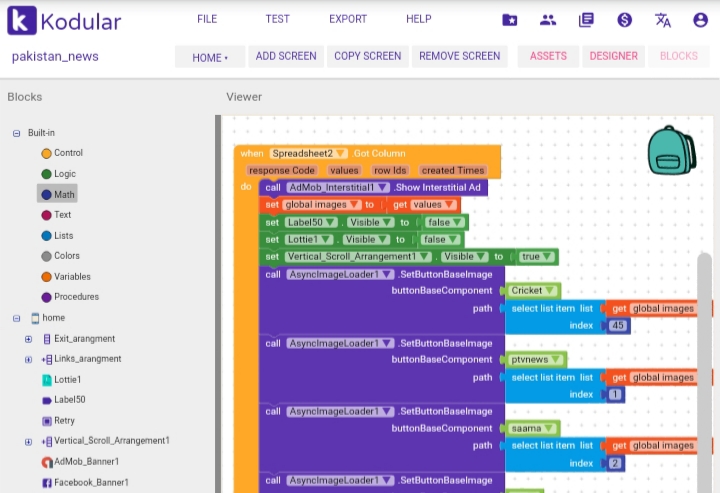Collapse the Built-in tree section

(x=17, y=133)
